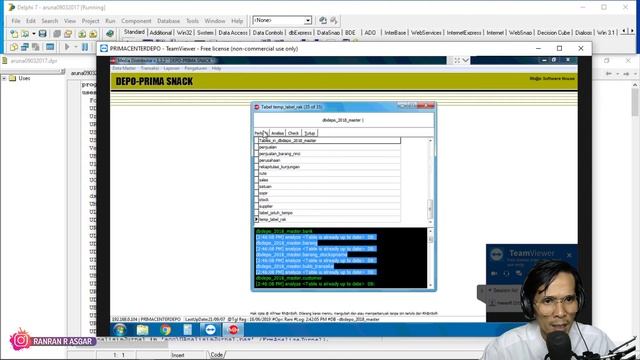
Task: Open the Laporan menu in remote app
Action: pyautogui.click(x=171, y=68)
